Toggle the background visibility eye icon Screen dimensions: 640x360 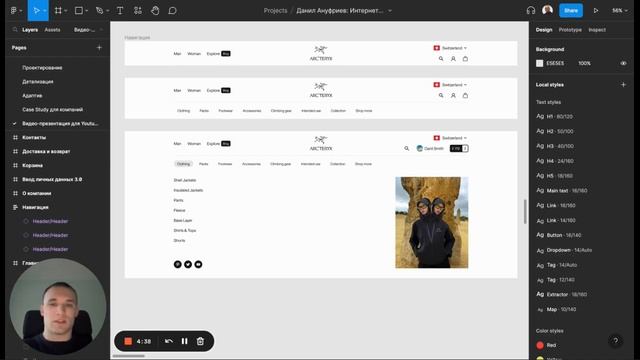pyautogui.click(x=623, y=63)
